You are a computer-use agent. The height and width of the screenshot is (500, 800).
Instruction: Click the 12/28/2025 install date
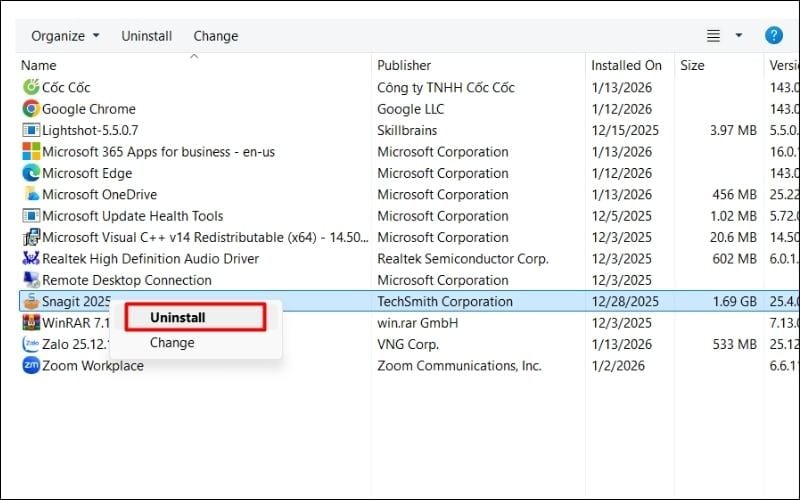[625, 301]
